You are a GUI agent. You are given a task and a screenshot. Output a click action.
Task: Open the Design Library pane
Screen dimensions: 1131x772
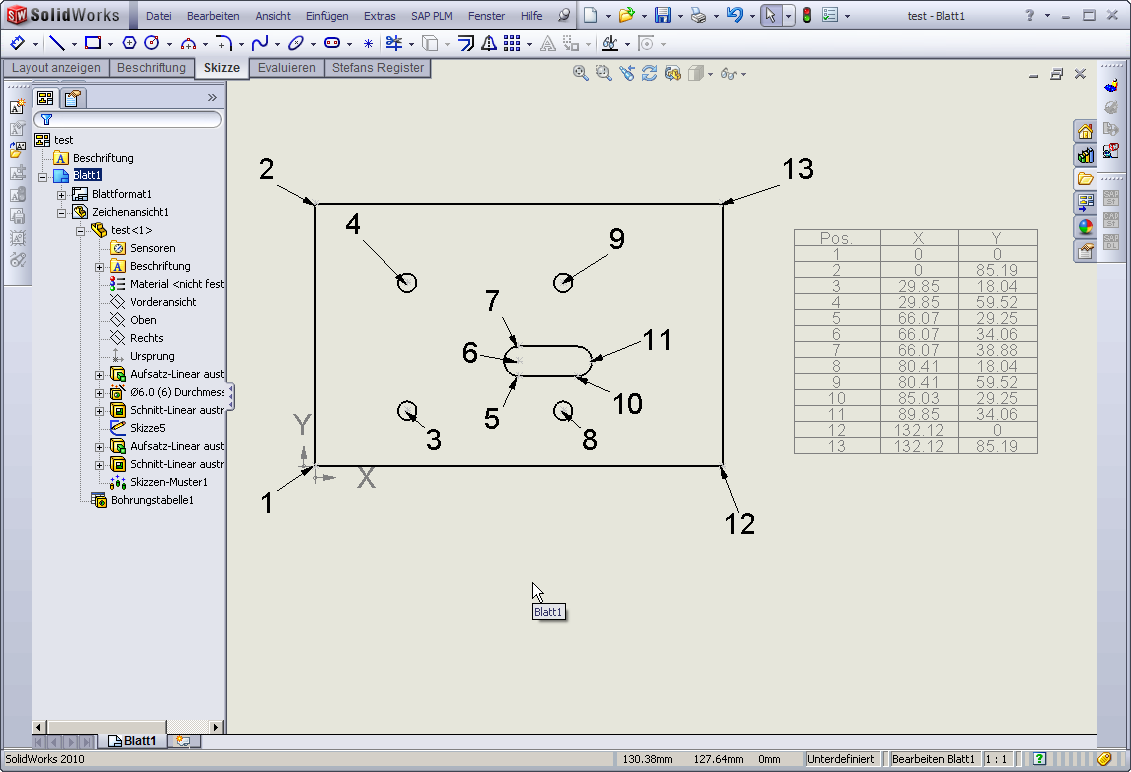1085,155
